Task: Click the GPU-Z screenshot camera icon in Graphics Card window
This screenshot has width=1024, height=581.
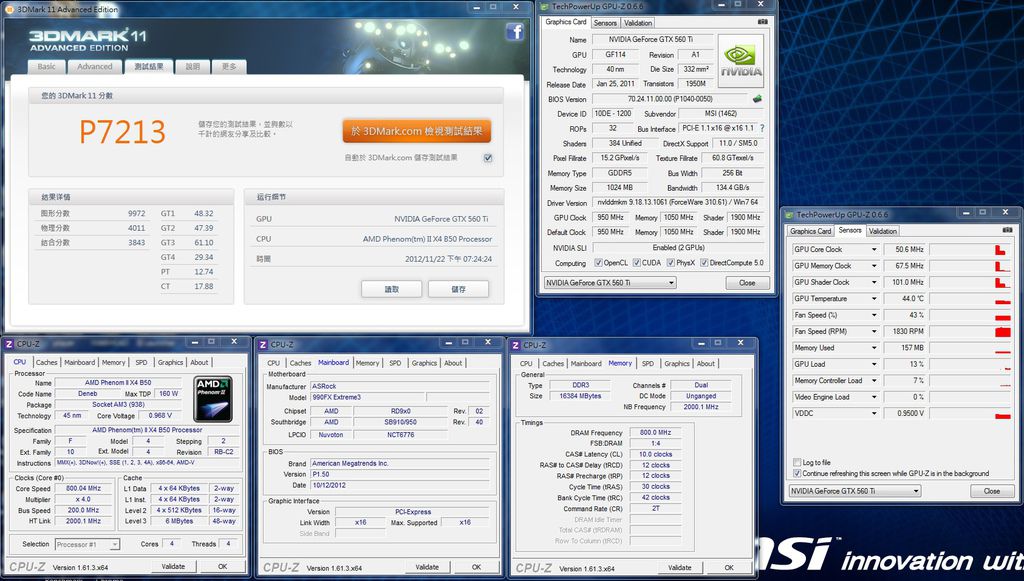Action: coord(762,22)
